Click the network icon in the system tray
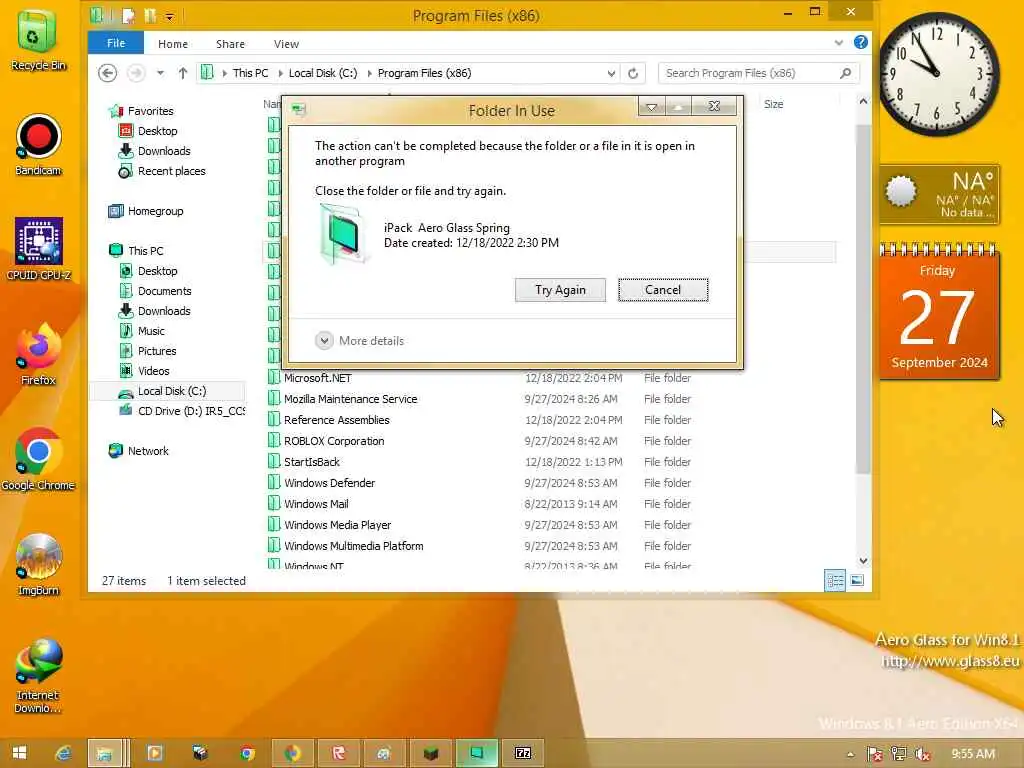 point(899,754)
